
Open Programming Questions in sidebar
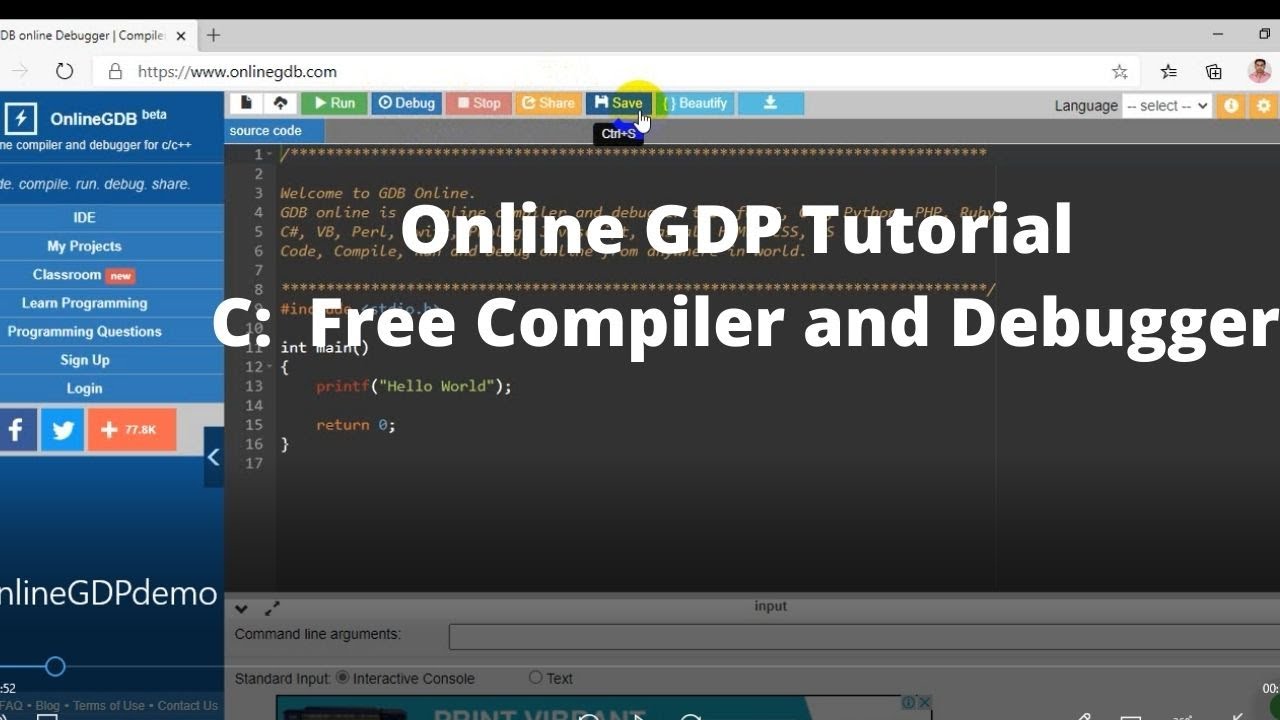84,331
